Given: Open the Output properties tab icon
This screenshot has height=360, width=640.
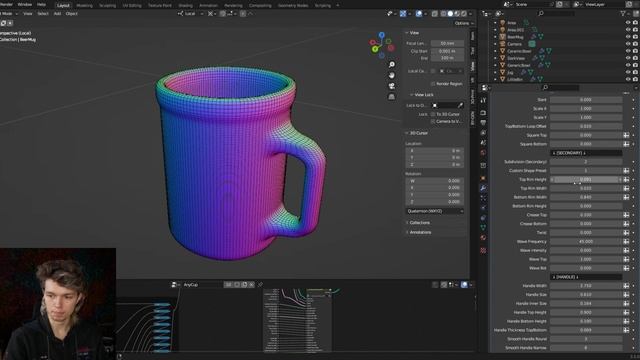Looking at the screenshot, I should pos(483,122).
